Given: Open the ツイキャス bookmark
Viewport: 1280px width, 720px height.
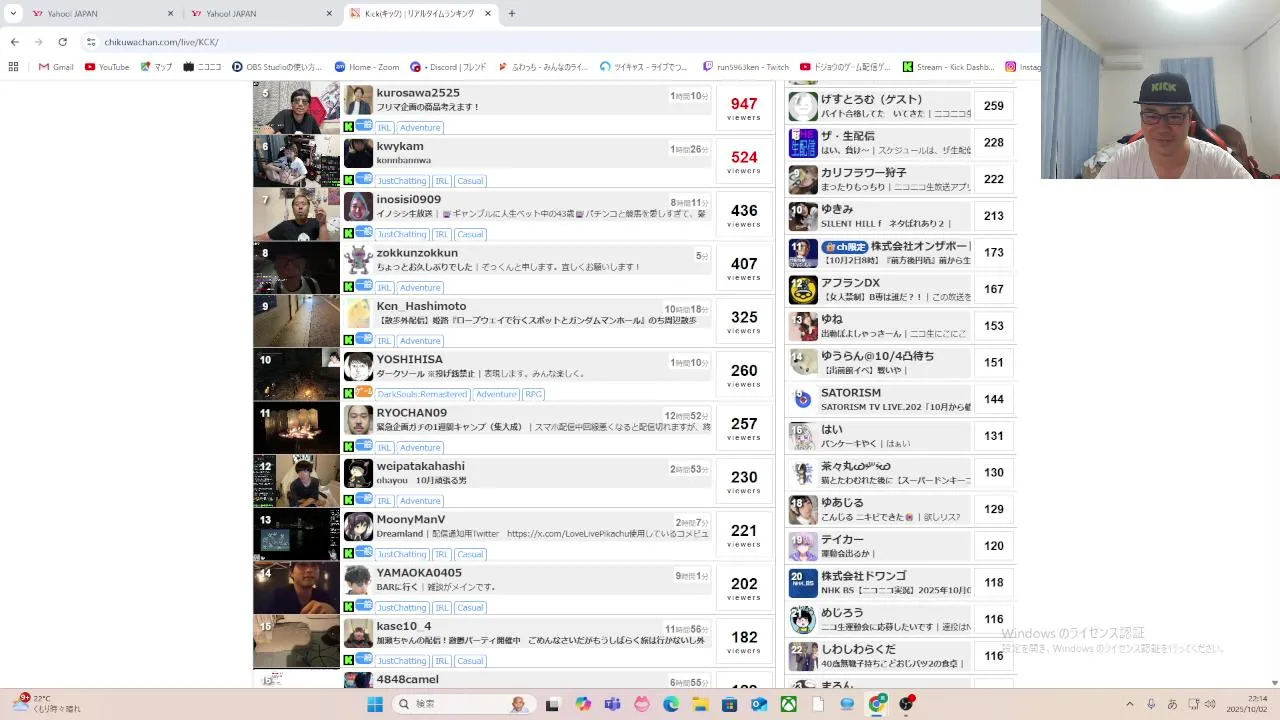Looking at the screenshot, I should point(644,67).
